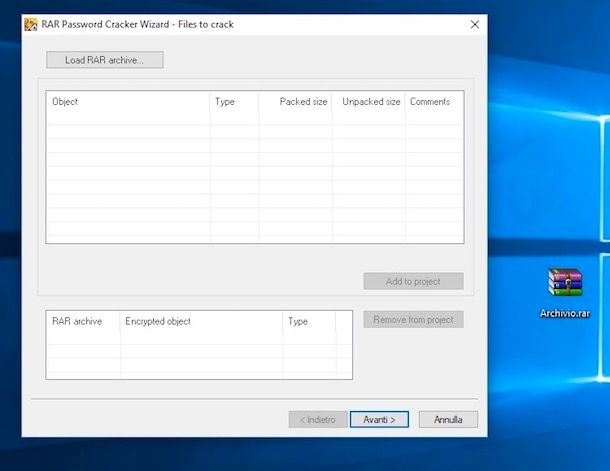
Task: Click the Remove from project button
Action: point(414,319)
